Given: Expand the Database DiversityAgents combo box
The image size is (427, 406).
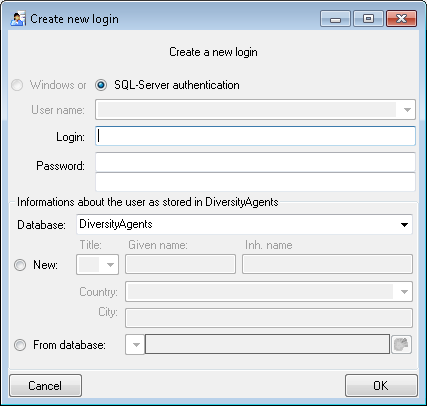Looking at the screenshot, I should click(x=244, y=224).
